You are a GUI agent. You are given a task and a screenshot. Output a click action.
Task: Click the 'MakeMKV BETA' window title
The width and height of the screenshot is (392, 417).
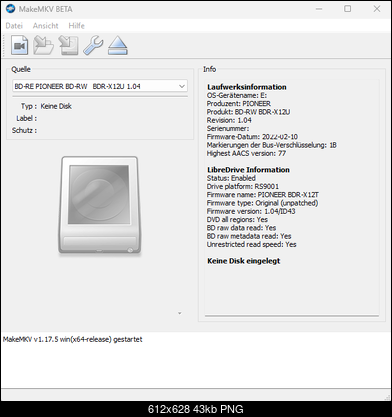(45, 9)
